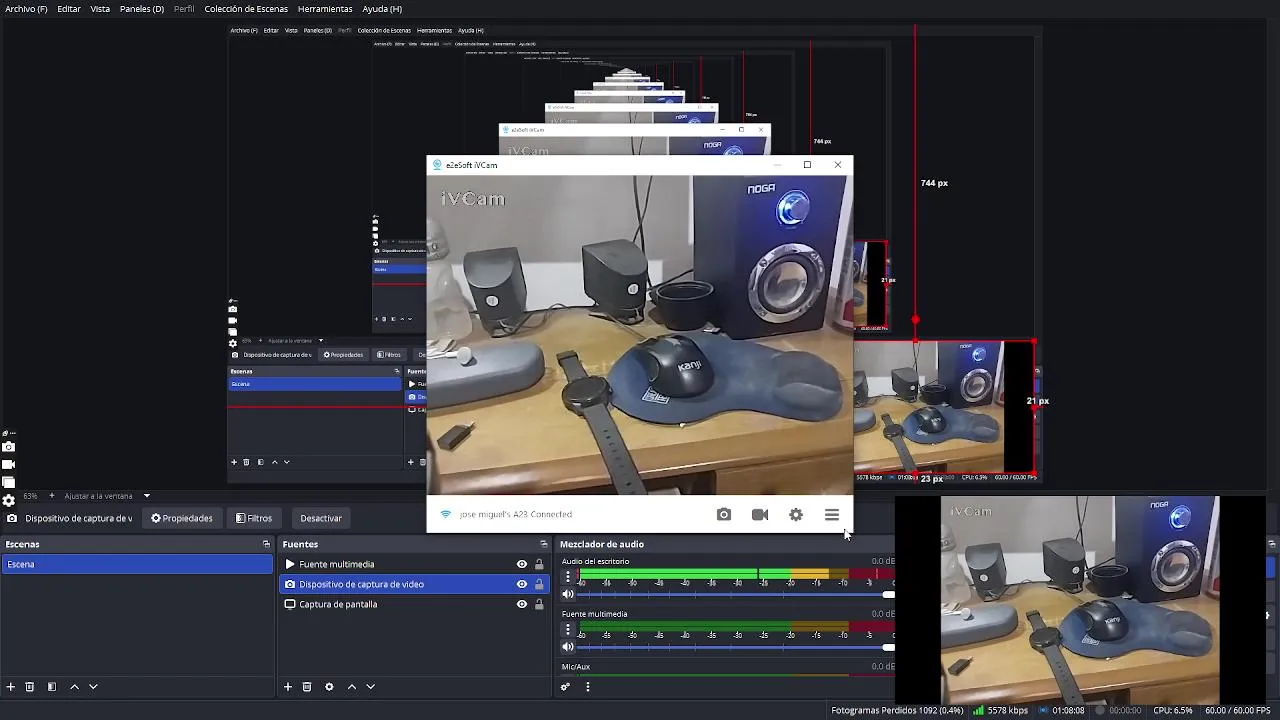The width and height of the screenshot is (1280, 720).
Task: Hide the Captura de pantalla source
Action: click(521, 604)
